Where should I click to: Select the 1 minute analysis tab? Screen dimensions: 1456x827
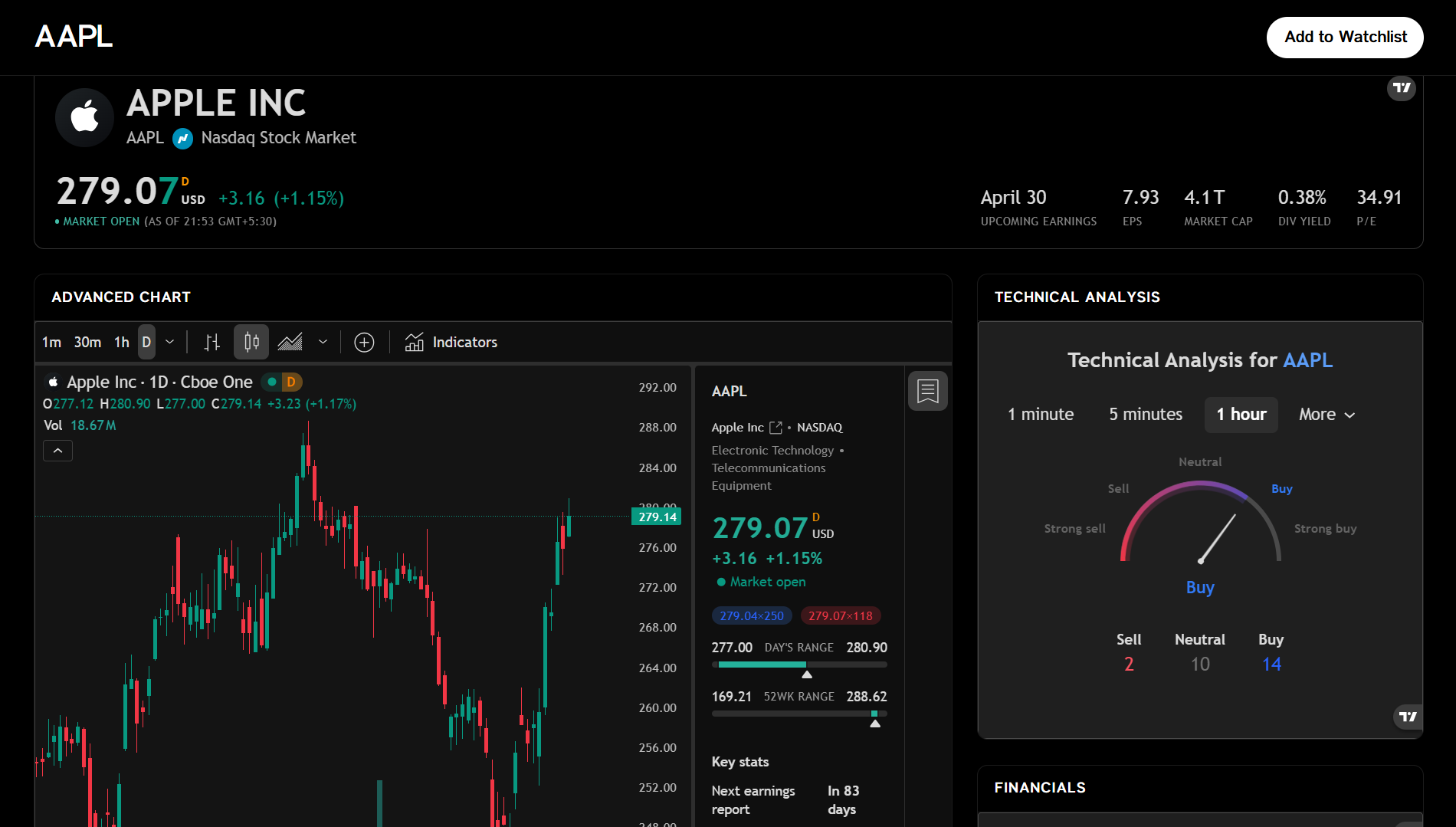[1040, 415]
